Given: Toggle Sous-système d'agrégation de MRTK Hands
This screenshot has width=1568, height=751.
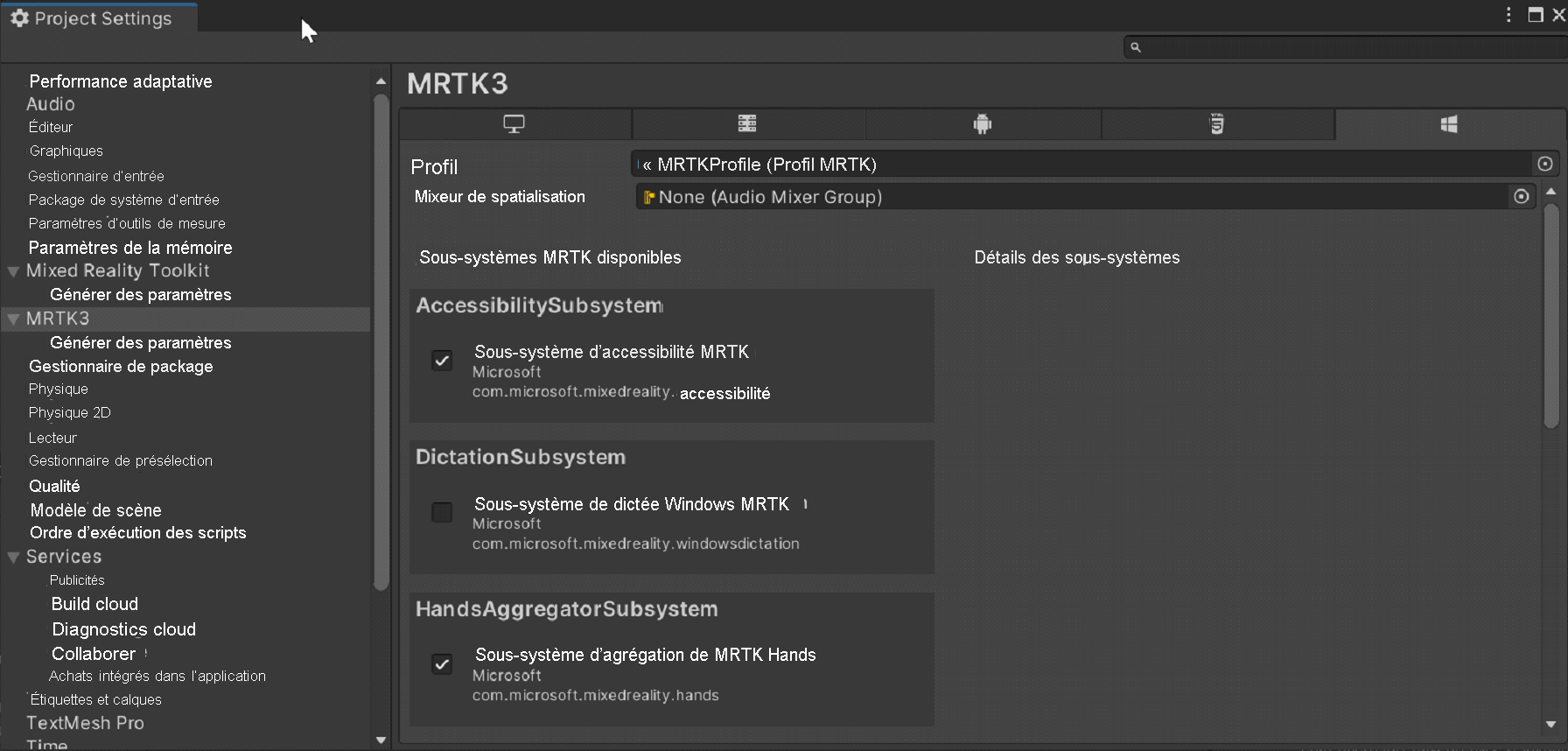Looking at the screenshot, I should 442,664.
